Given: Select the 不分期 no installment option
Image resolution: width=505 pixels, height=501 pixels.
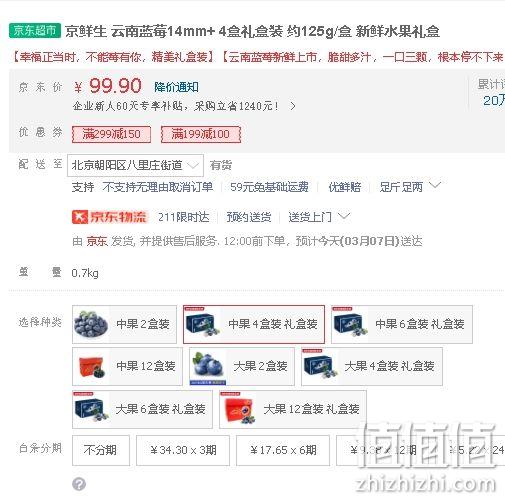Looking at the screenshot, I should [x=101, y=450].
